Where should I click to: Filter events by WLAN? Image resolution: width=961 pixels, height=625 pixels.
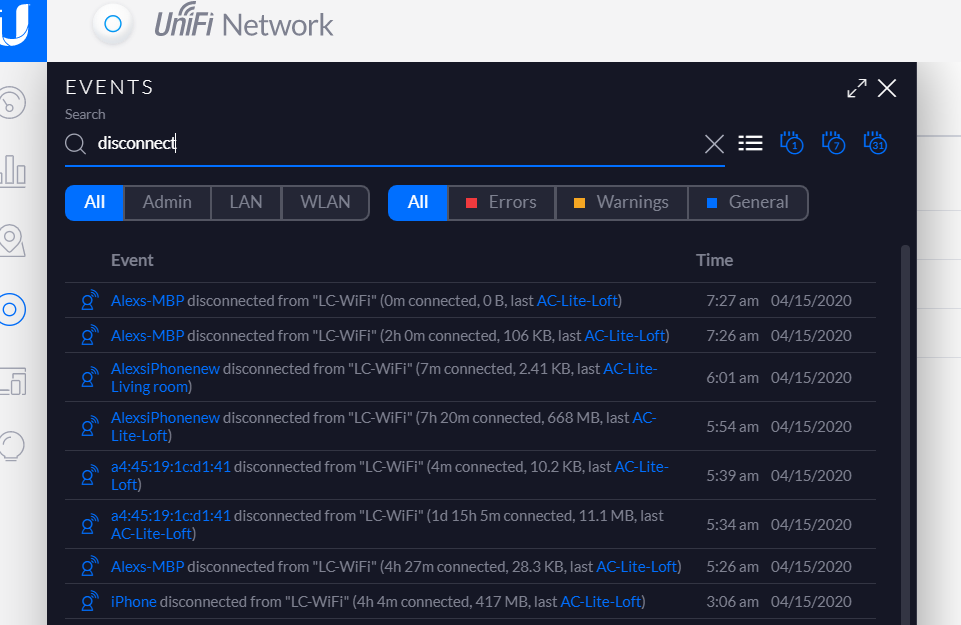[326, 202]
